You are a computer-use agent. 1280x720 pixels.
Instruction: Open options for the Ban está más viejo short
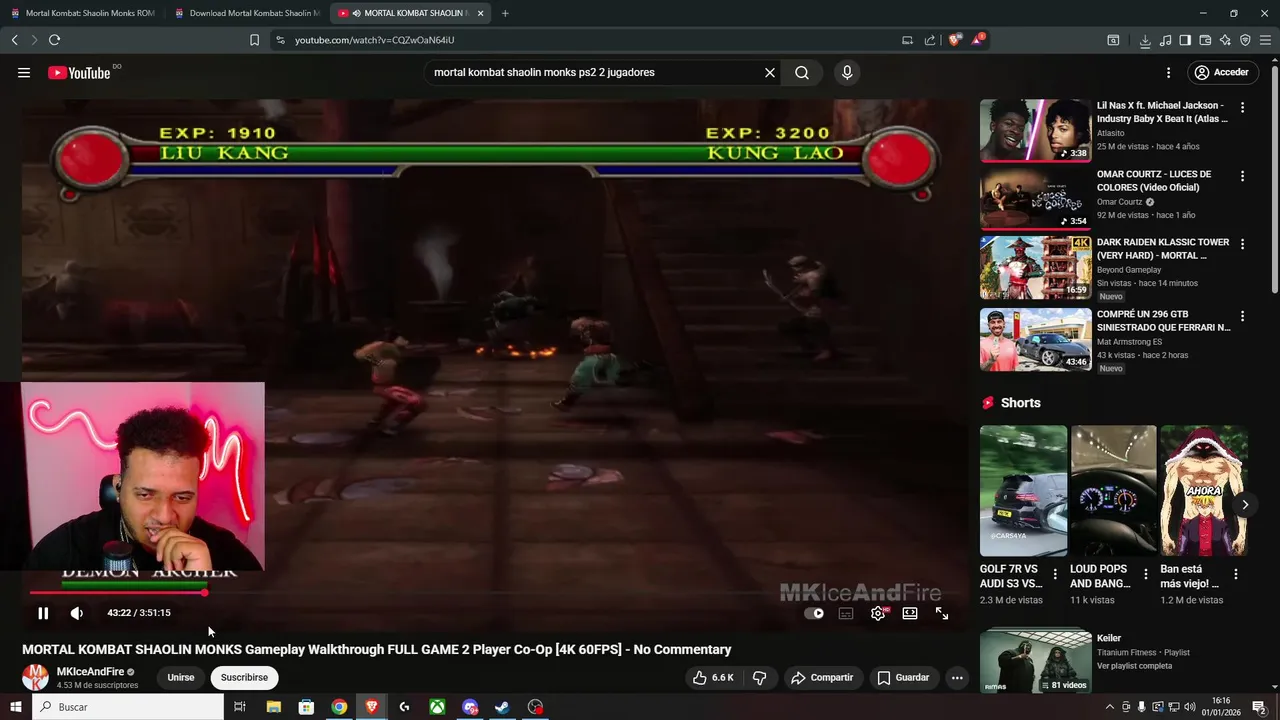(1236, 575)
